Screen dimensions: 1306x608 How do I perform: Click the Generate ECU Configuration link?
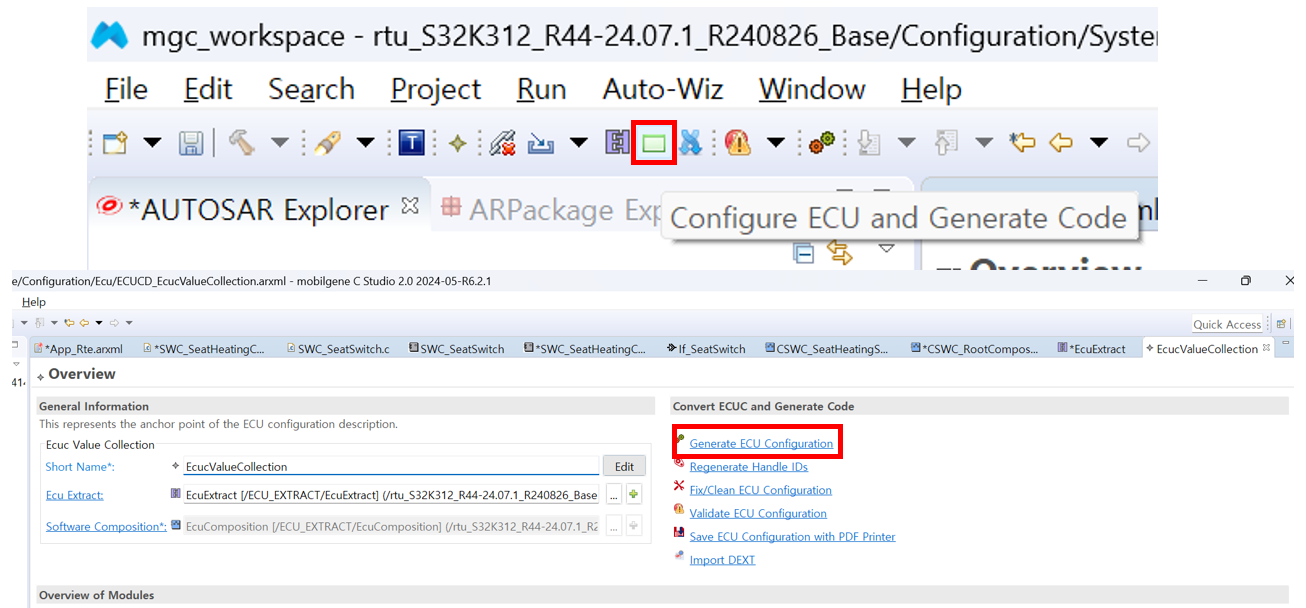[761, 443]
